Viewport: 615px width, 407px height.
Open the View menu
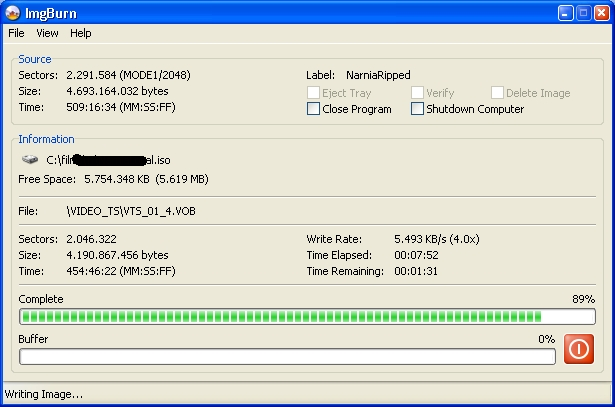47,33
